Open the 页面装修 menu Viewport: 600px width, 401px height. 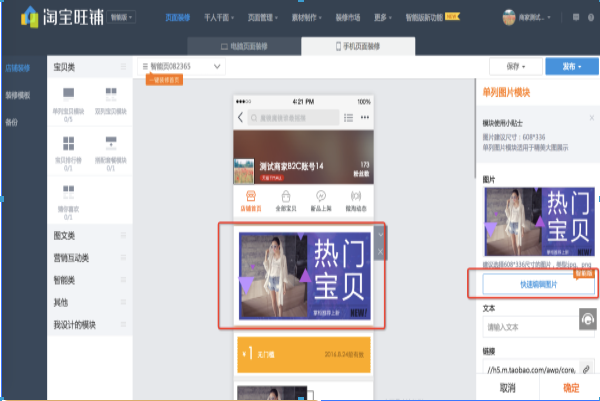pos(178,18)
